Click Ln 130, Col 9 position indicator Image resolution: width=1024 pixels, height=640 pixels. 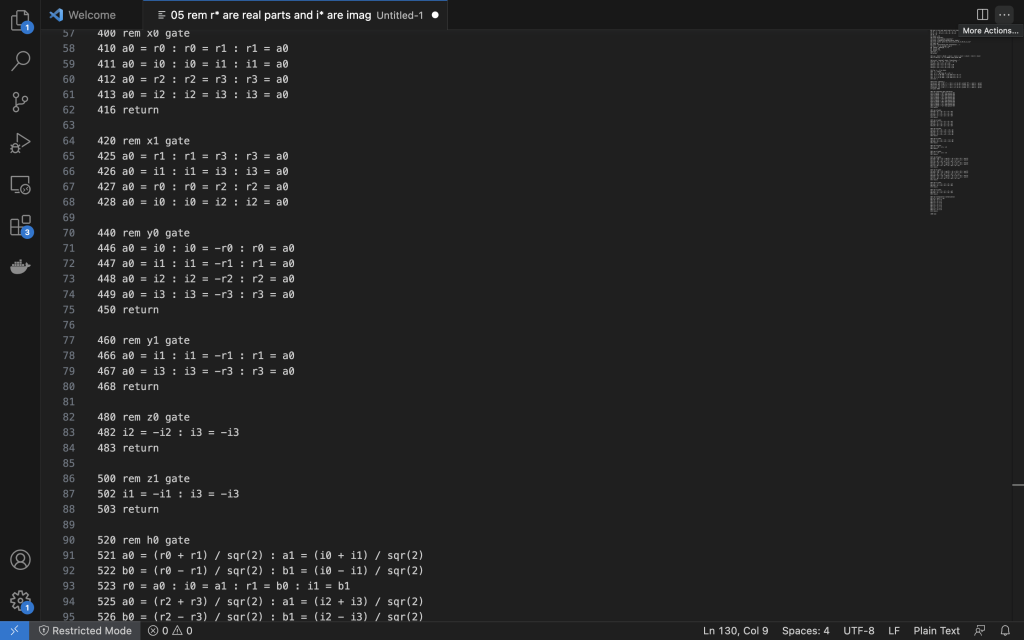point(735,631)
